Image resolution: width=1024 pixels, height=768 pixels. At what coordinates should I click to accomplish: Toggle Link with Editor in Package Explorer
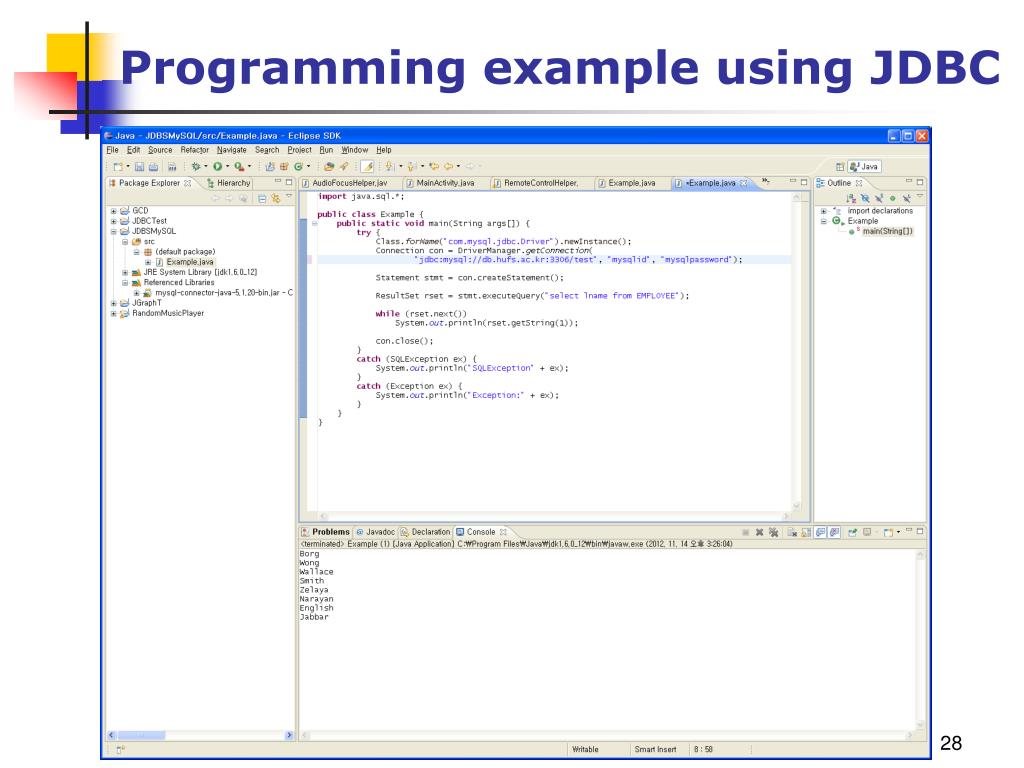coord(276,199)
